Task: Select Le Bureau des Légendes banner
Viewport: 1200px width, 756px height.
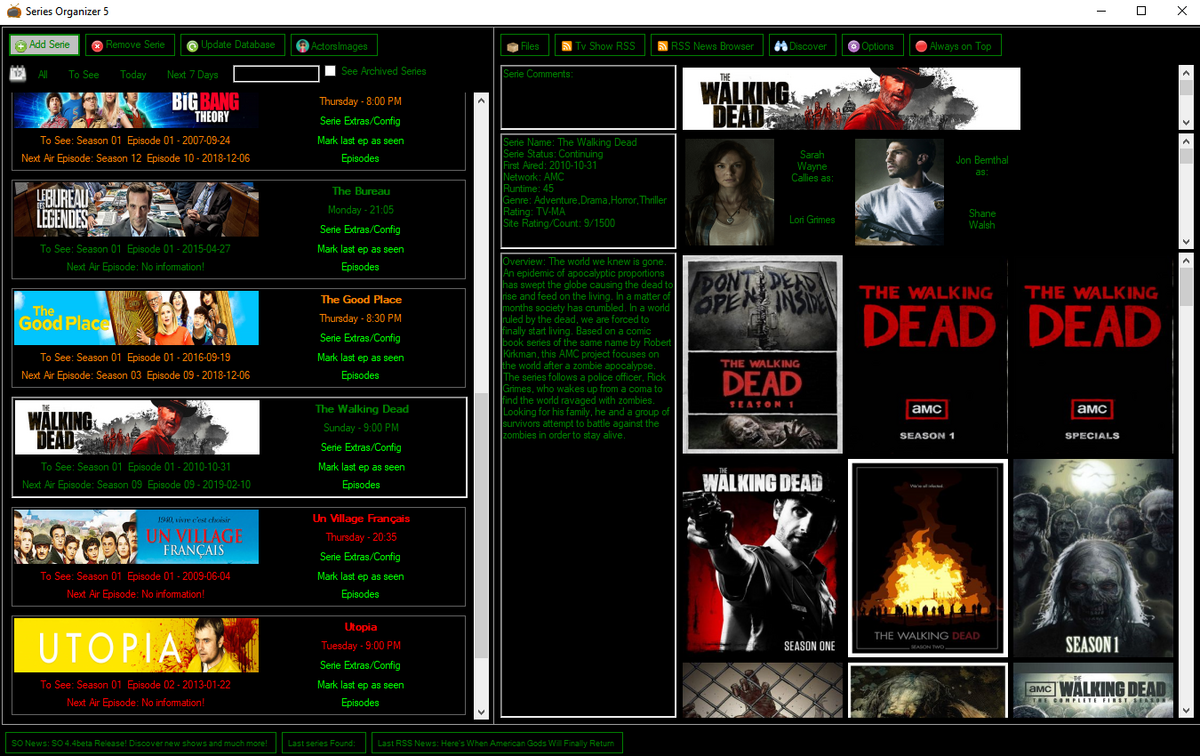Action: pyautogui.click(x=137, y=209)
